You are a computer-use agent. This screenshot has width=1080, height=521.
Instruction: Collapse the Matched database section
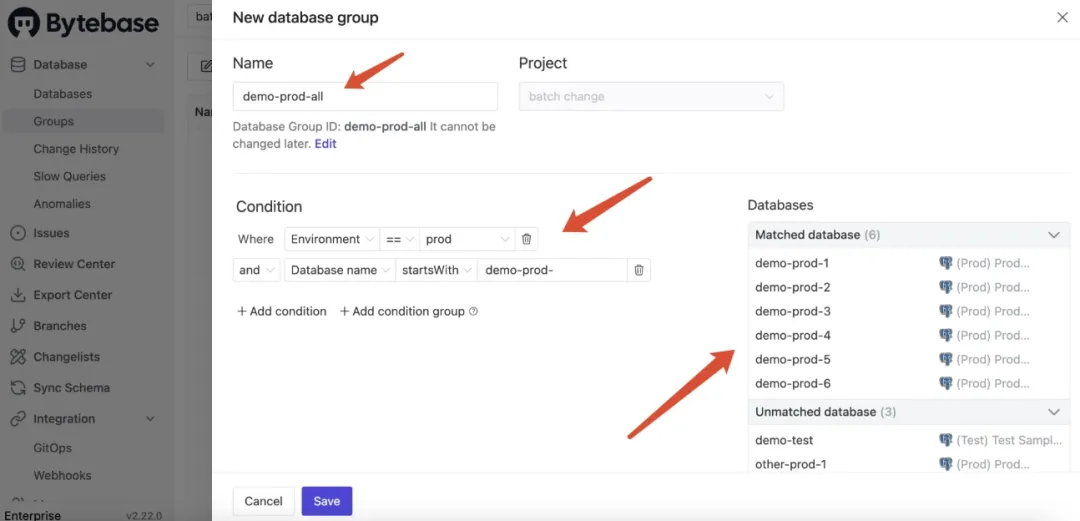point(1053,235)
